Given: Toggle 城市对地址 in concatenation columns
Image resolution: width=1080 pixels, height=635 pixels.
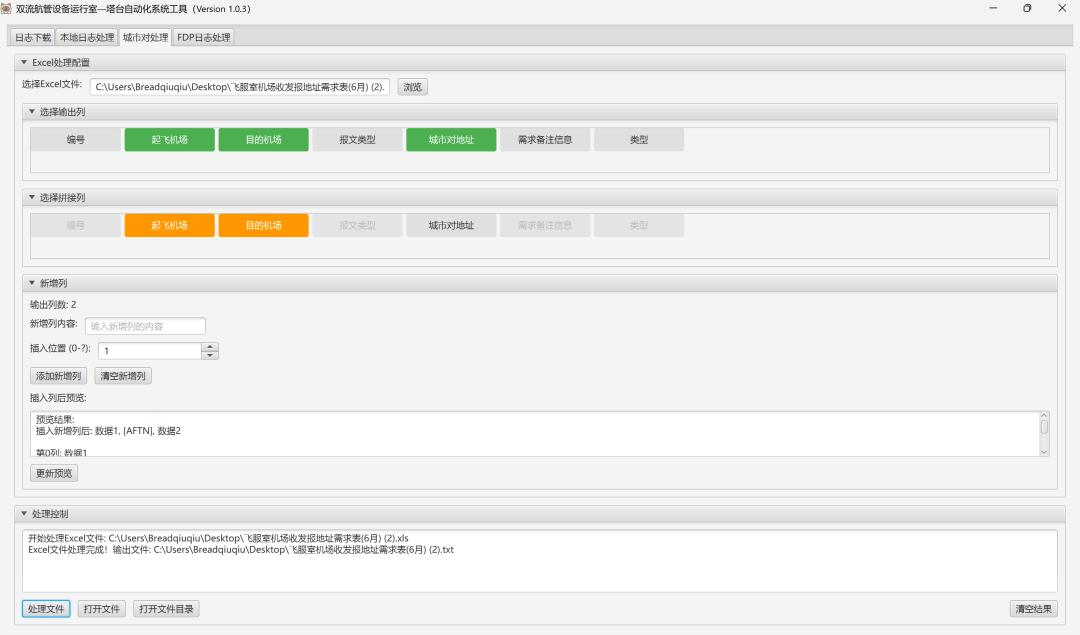Looking at the screenshot, I should pyautogui.click(x=451, y=226).
